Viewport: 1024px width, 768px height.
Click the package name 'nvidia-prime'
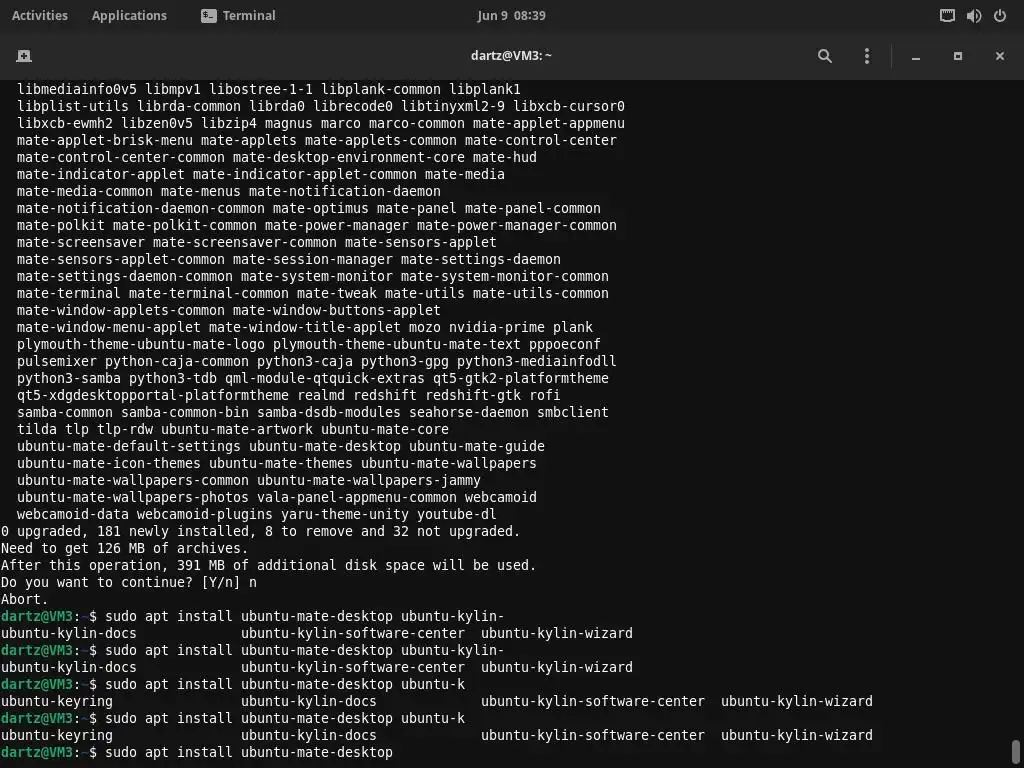click(497, 328)
